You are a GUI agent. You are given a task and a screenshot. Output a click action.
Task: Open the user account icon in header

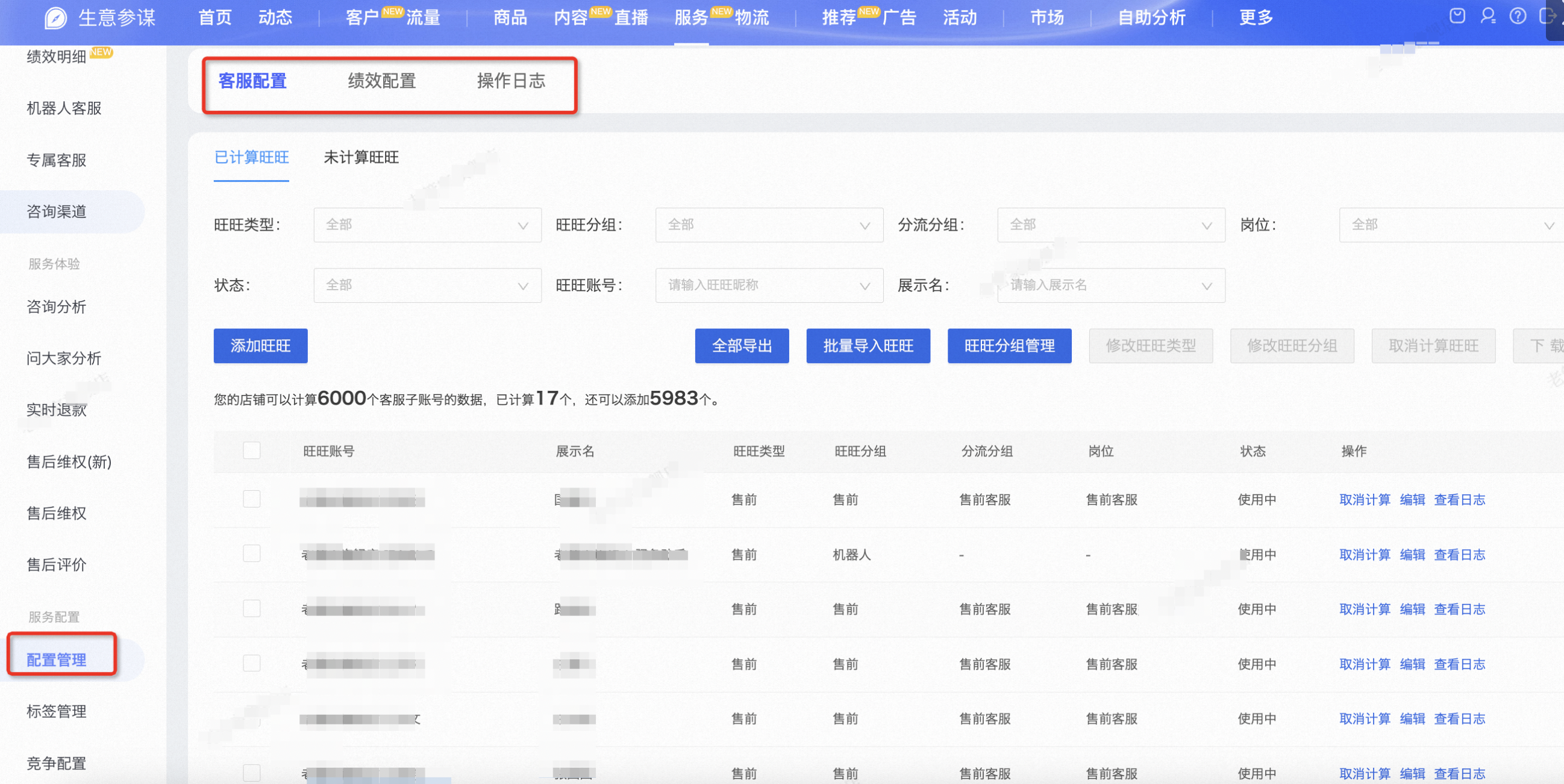tap(1487, 16)
